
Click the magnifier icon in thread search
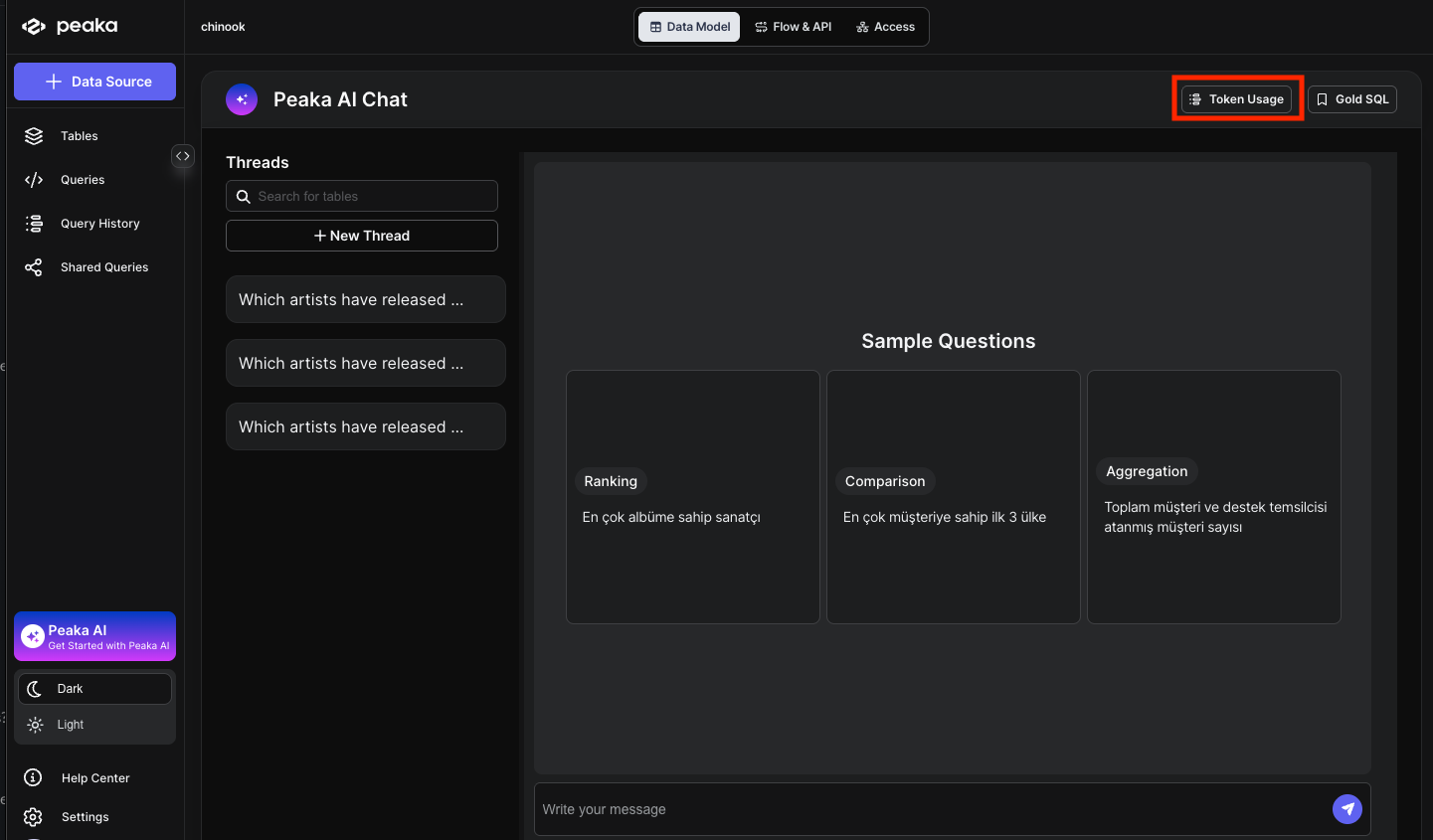(243, 197)
